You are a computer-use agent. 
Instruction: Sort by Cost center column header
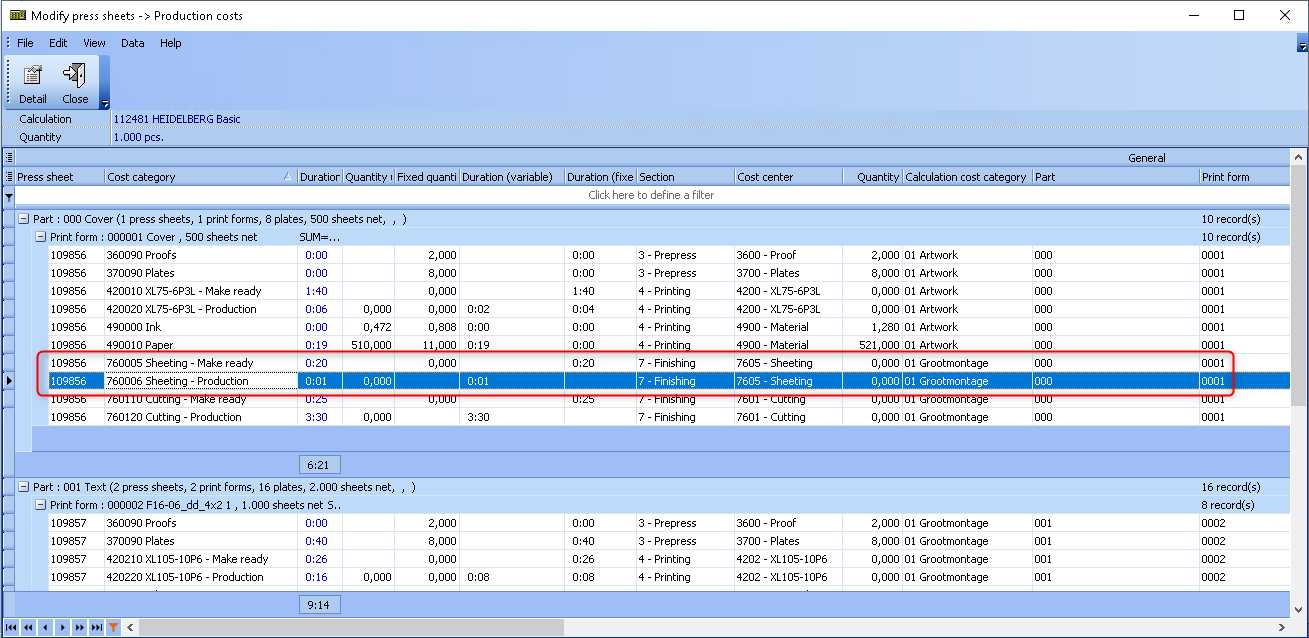coord(788,177)
